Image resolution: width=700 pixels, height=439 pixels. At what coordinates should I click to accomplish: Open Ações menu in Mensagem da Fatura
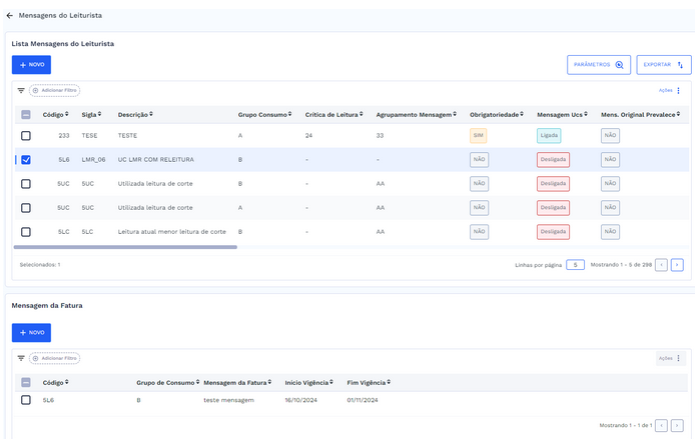(x=670, y=358)
